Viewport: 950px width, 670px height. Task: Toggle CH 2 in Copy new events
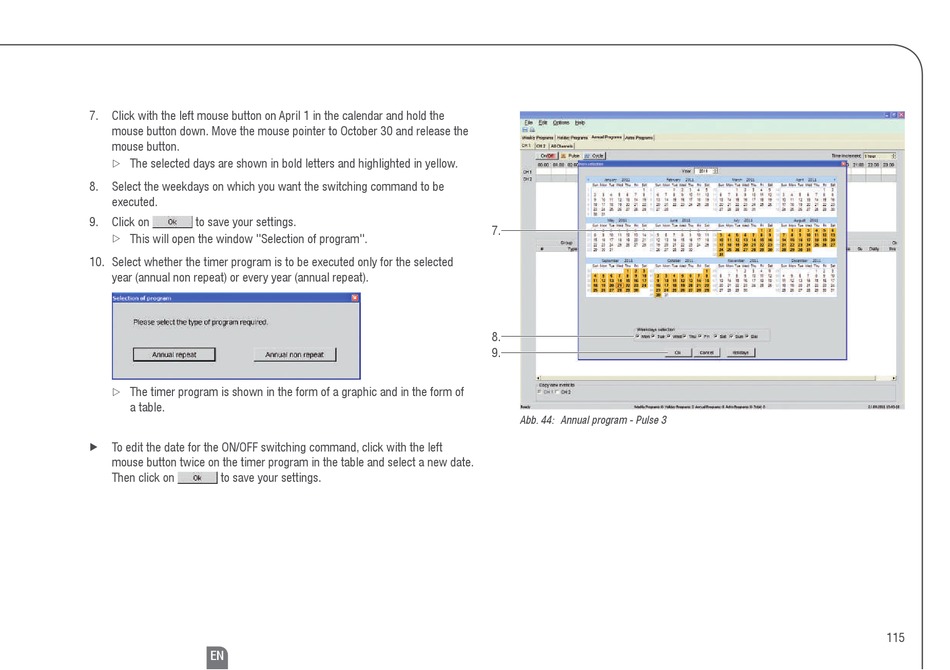pos(558,393)
